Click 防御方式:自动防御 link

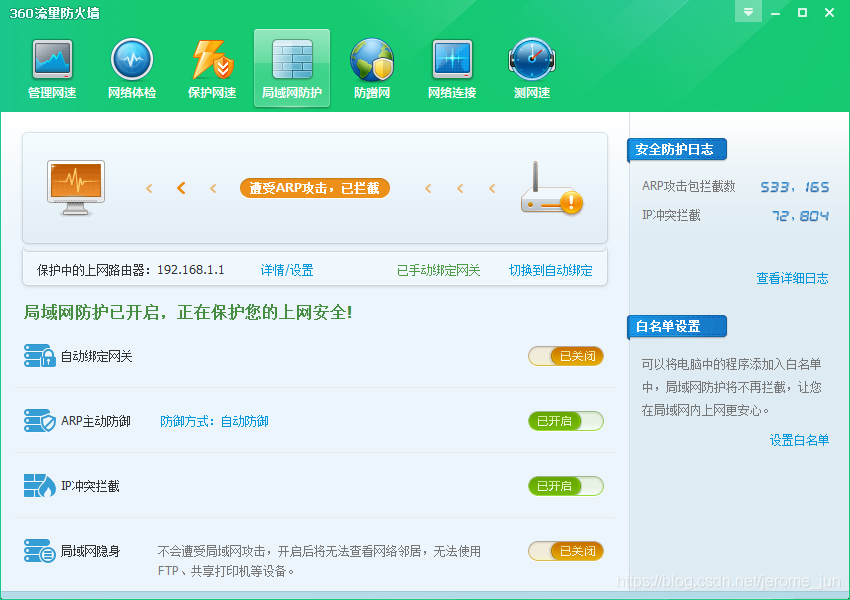[214, 421]
